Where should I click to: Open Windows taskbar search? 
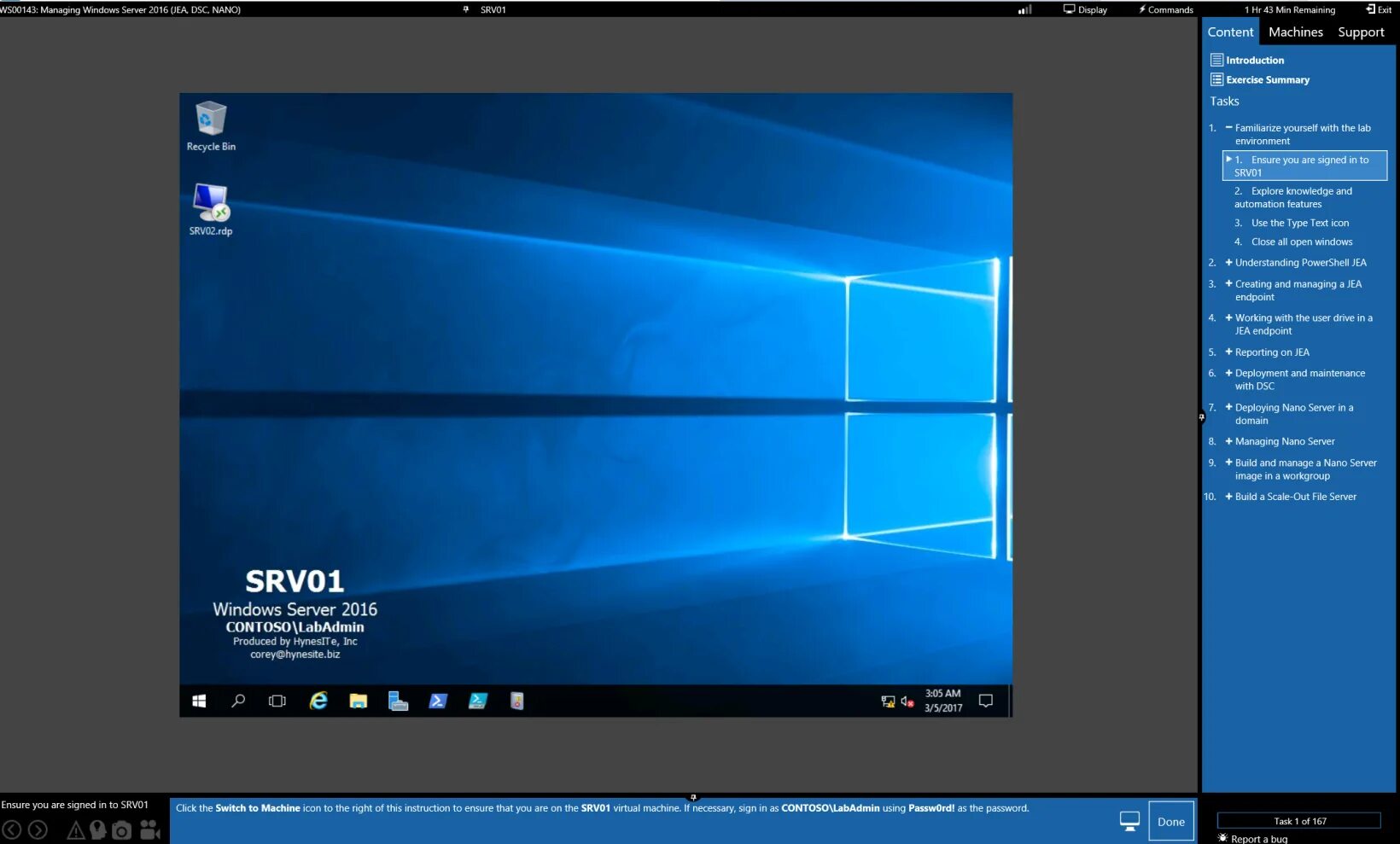[x=238, y=701]
